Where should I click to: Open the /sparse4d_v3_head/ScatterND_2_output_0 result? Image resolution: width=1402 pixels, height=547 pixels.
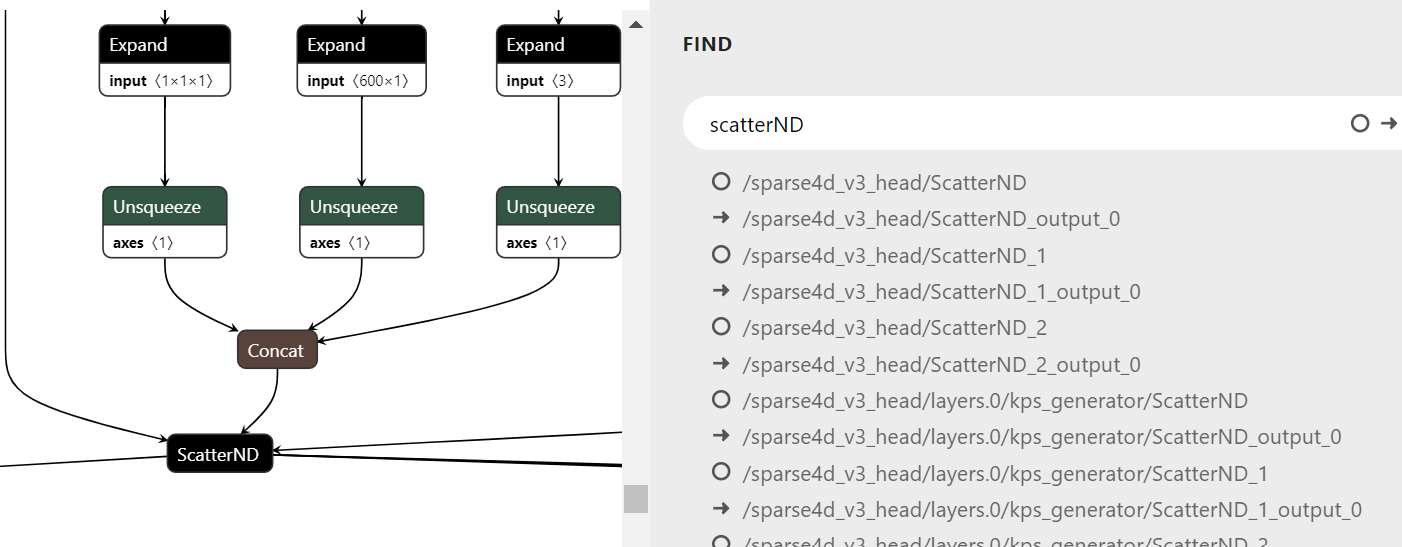tap(941, 364)
